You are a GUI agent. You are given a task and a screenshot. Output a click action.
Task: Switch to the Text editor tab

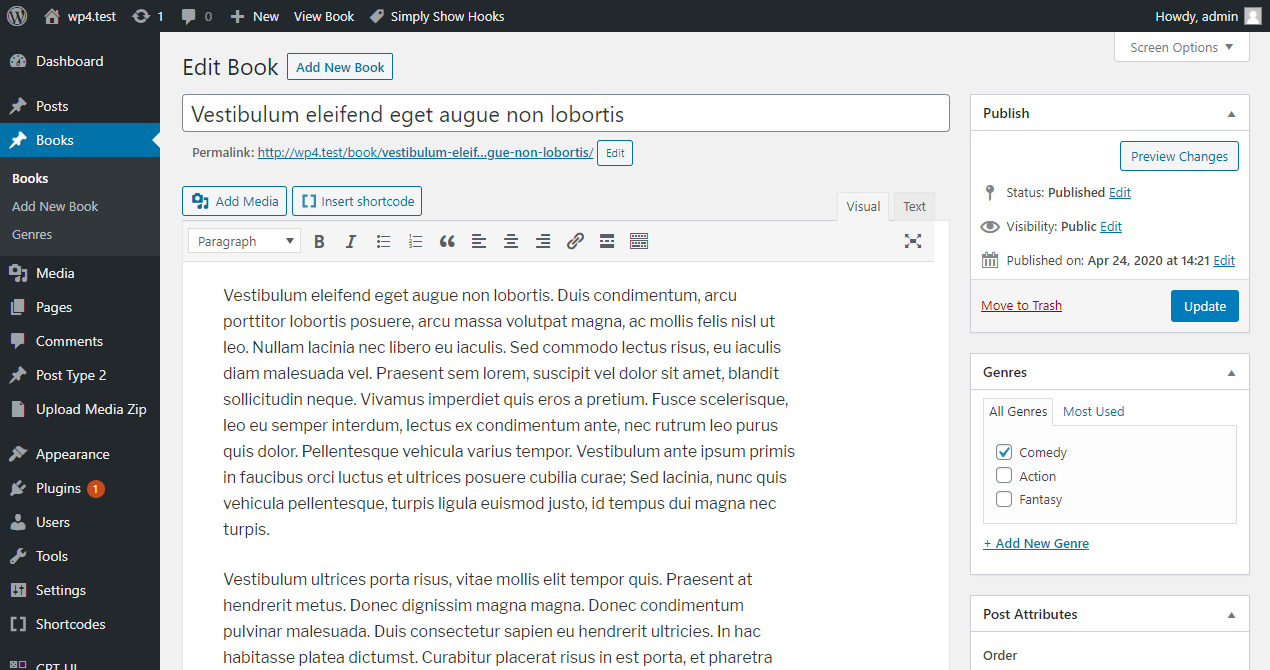click(x=914, y=207)
